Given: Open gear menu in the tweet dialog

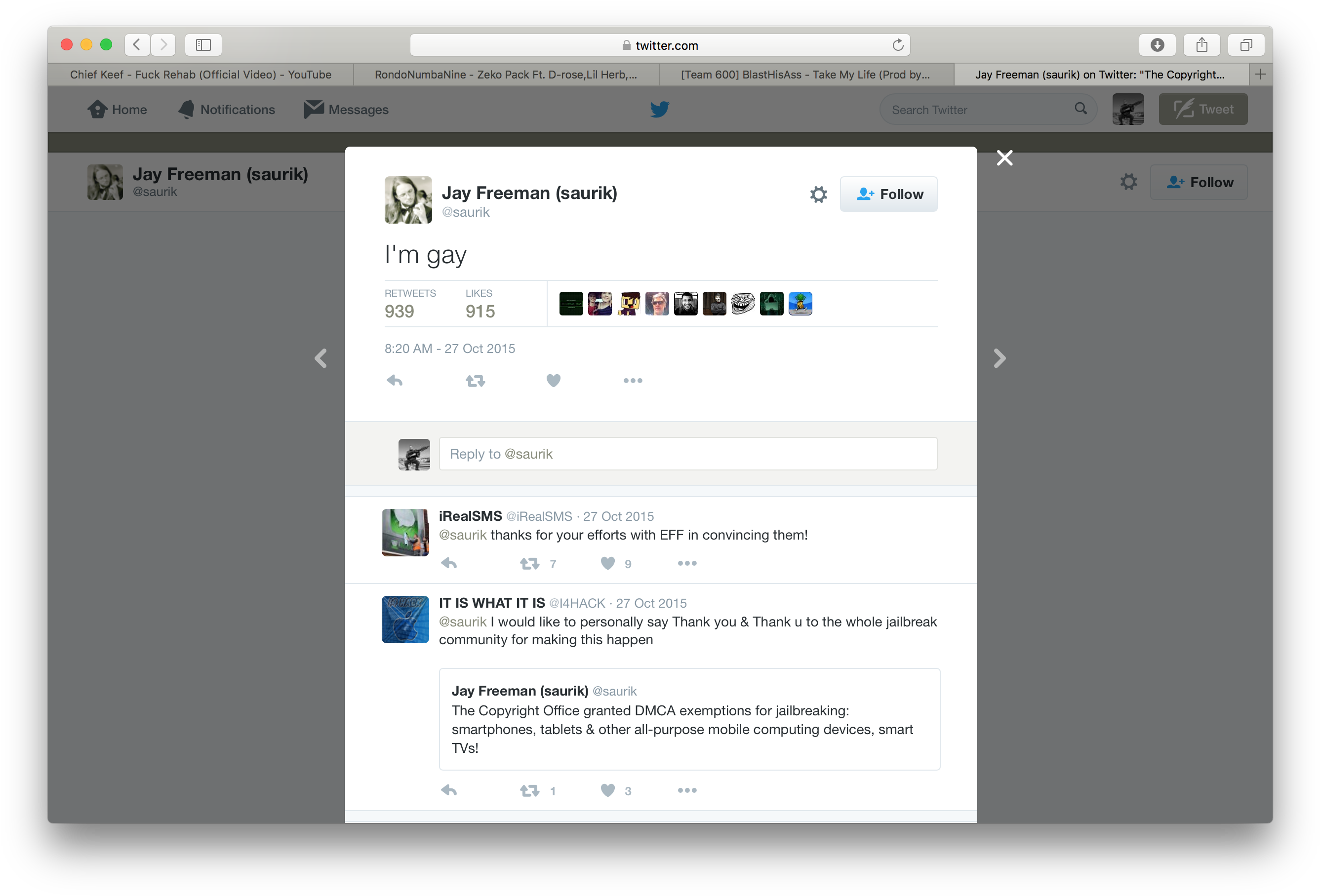Looking at the screenshot, I should pos(818,194).
